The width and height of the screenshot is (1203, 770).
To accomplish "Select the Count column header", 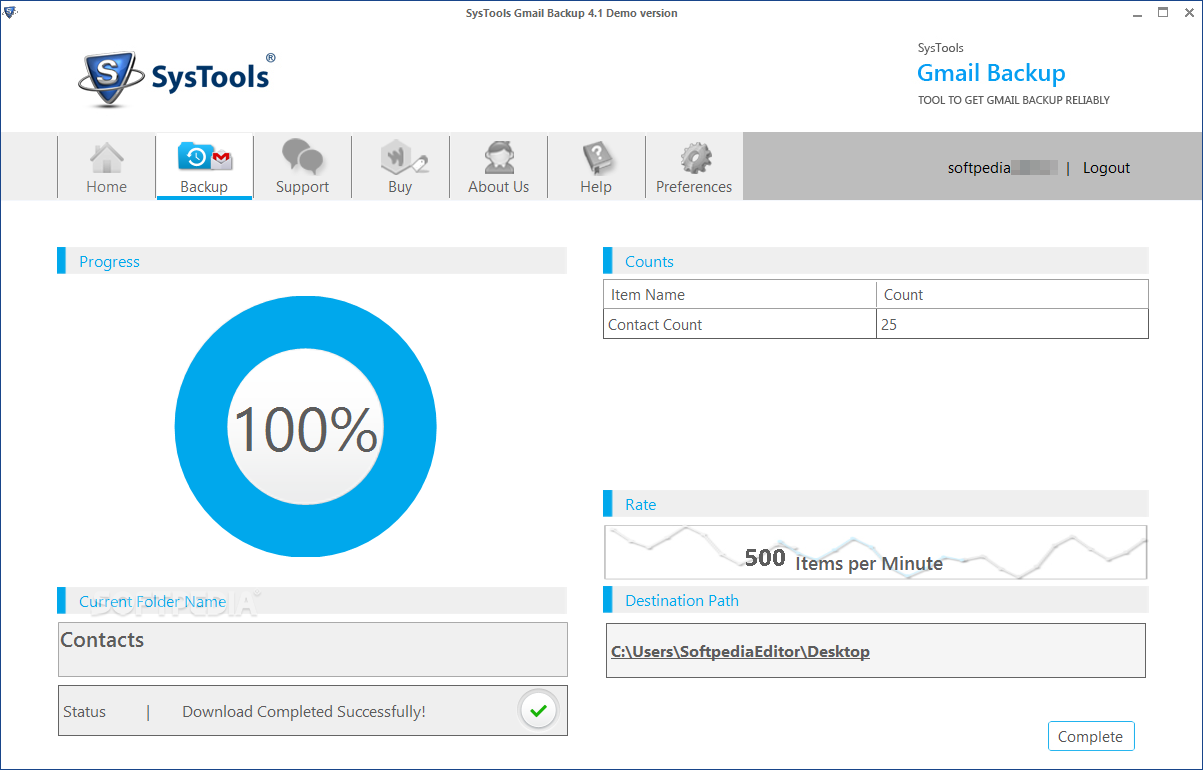I will (1012, 295).
